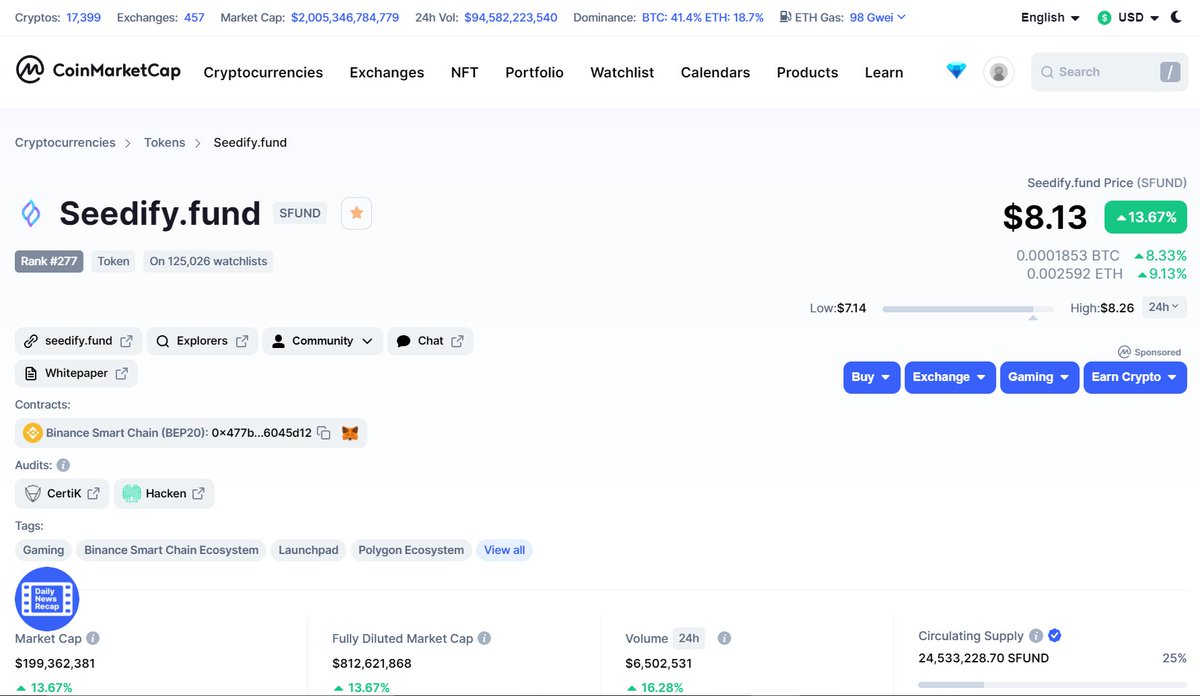Click the low-high price range slider
1200x696 pixels.
click(x=968, y=309)
